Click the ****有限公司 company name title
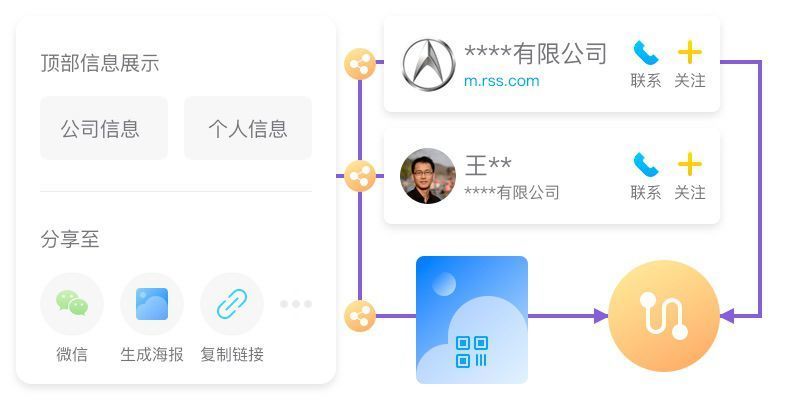The width and height of the screenshot is (800, 400). click(x=535, y=54)
